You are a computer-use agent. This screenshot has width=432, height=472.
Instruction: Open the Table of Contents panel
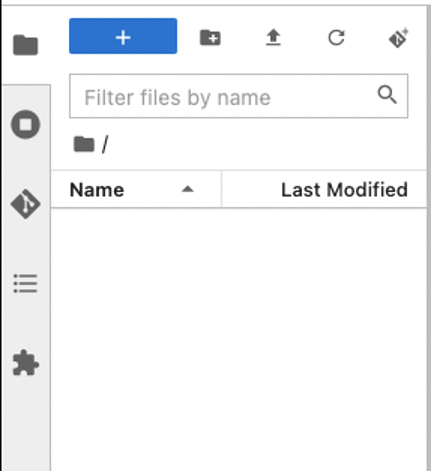point(25,284)
